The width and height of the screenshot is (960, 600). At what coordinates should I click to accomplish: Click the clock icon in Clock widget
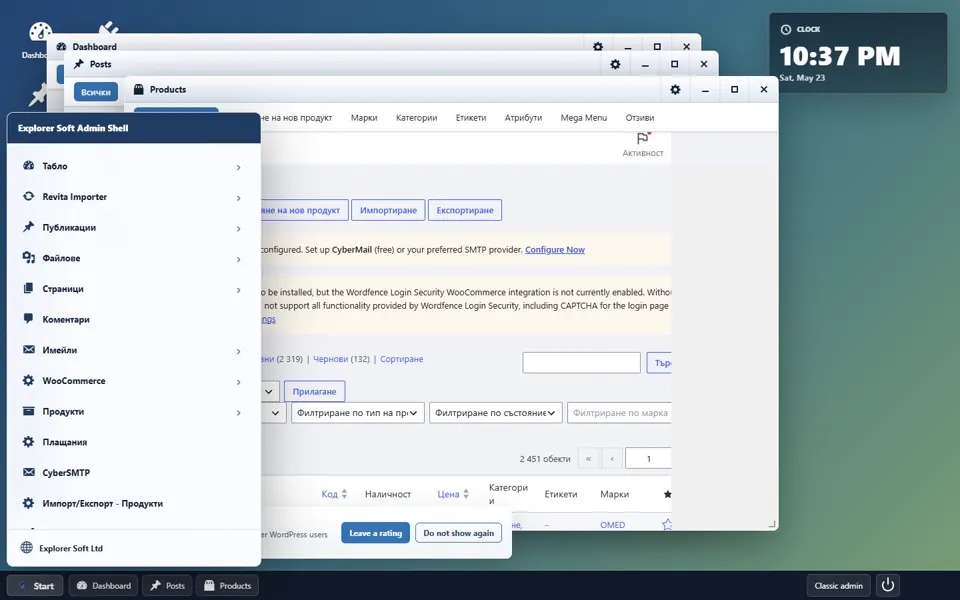[x=786, y=29]
